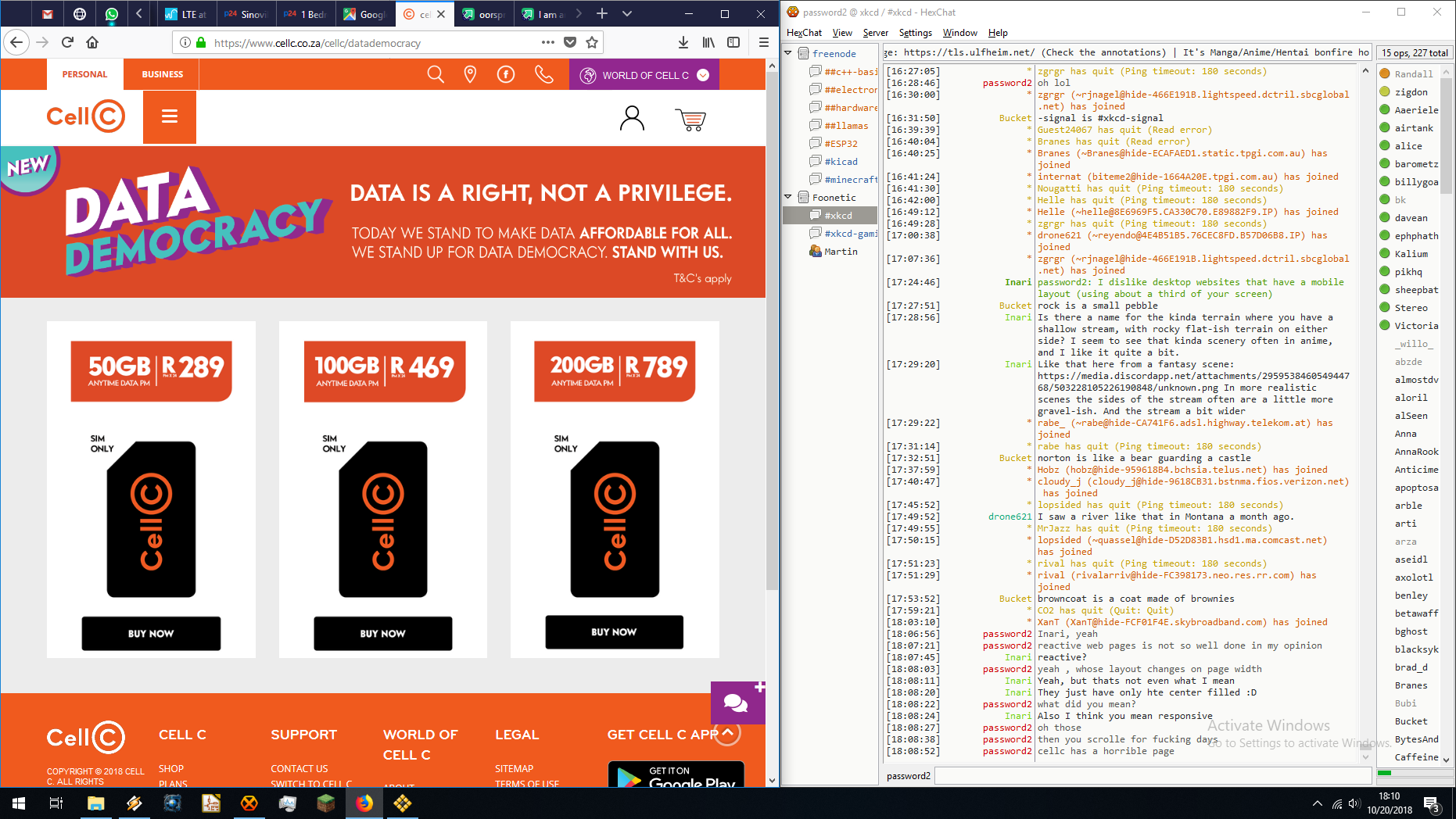This screenshot has height=819, width=1456.
Task: Open File Explorer from the taskbar
Action: [x=95, y=803]
